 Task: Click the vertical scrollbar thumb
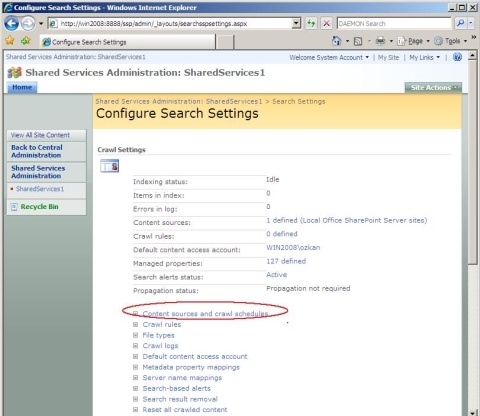(x=472, y=163)
